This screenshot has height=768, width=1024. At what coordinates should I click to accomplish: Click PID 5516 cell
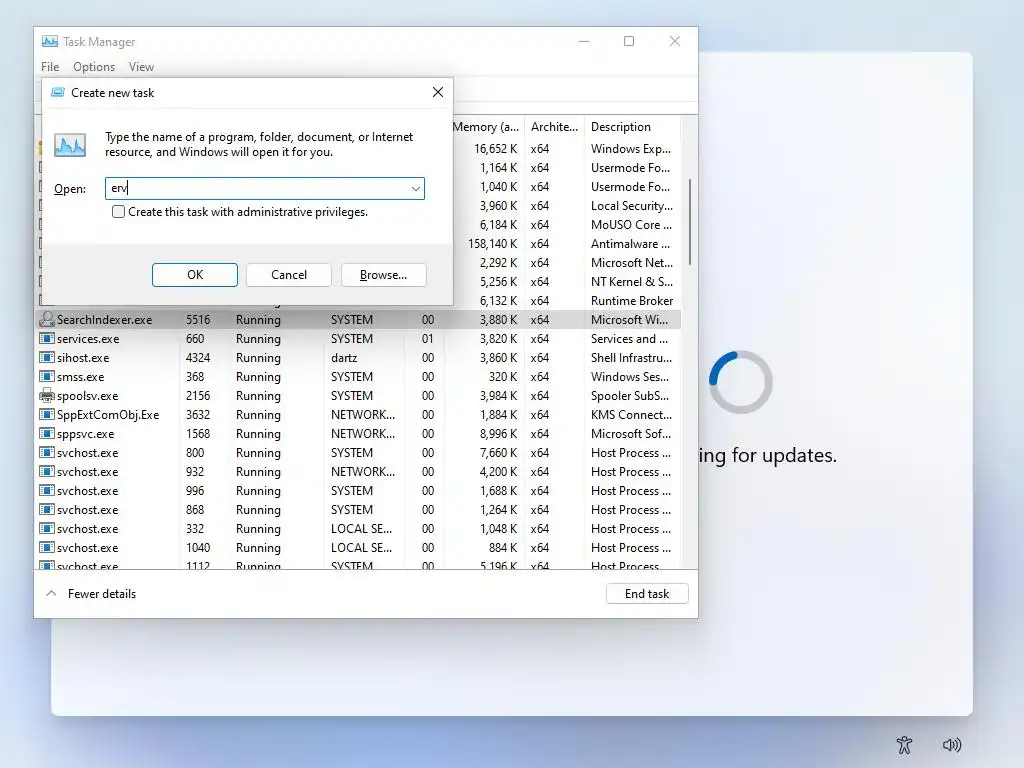point(198,319)
